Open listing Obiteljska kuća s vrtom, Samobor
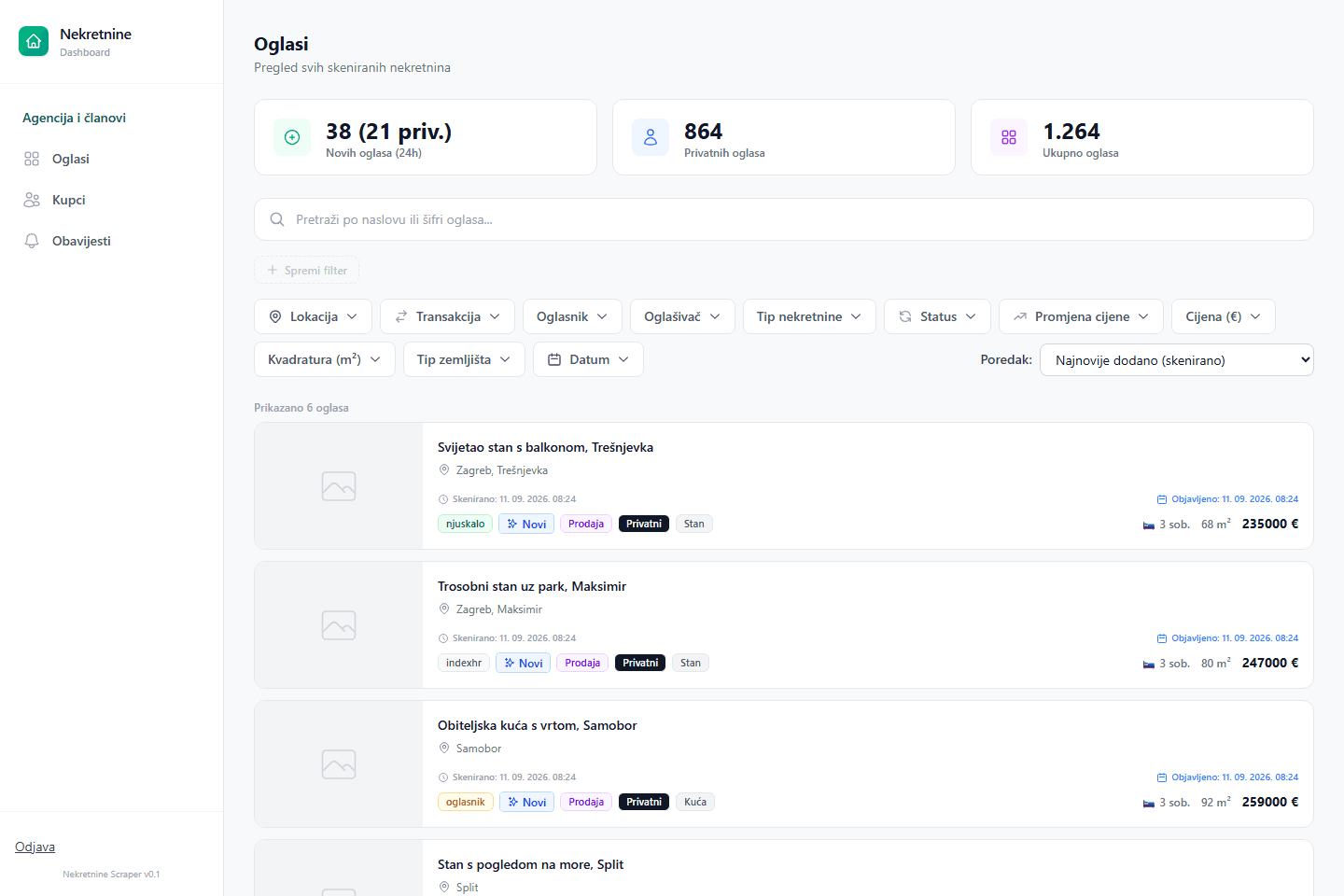Viewport: 1344px width, 896px height. coord(538,725)
